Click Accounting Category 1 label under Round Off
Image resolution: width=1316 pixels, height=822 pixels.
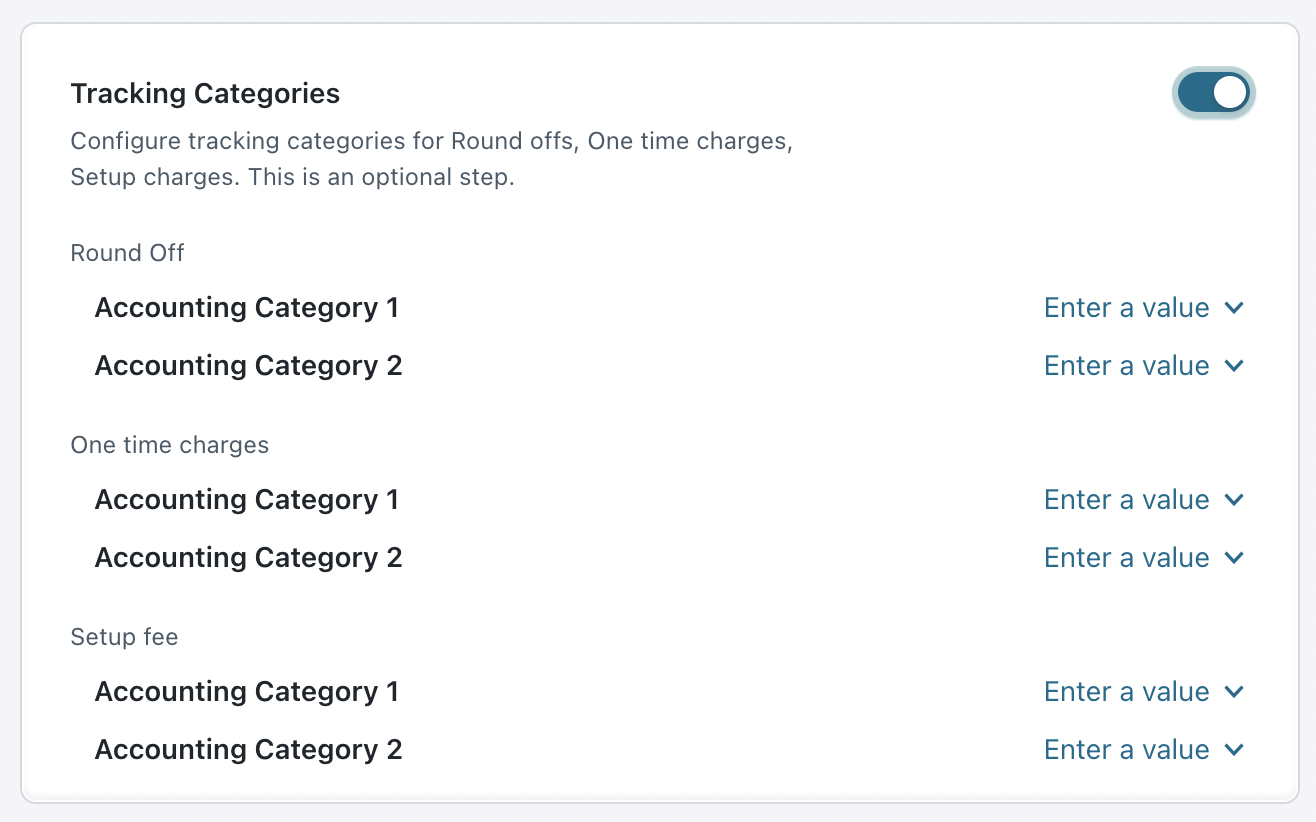[x=246, y=308]
